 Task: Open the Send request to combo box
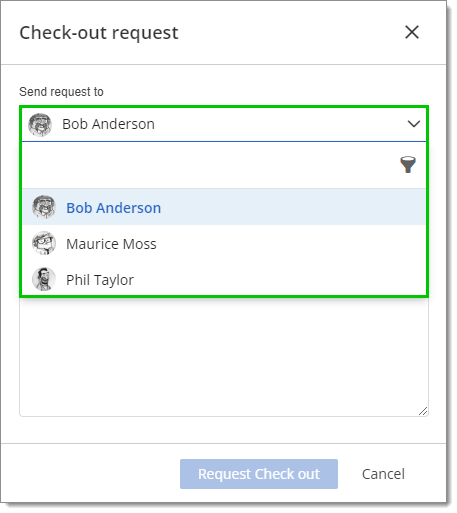(x=224, y=124)
